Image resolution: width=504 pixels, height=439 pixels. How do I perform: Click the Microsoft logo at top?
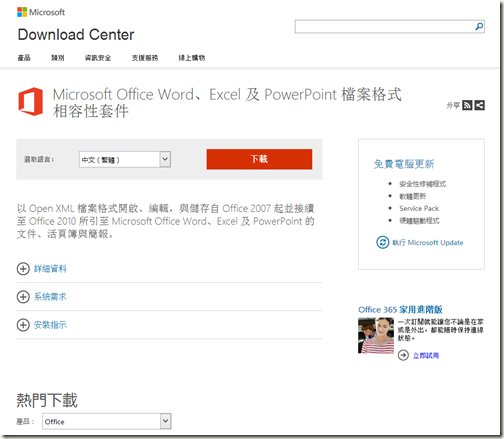(41, 12)
